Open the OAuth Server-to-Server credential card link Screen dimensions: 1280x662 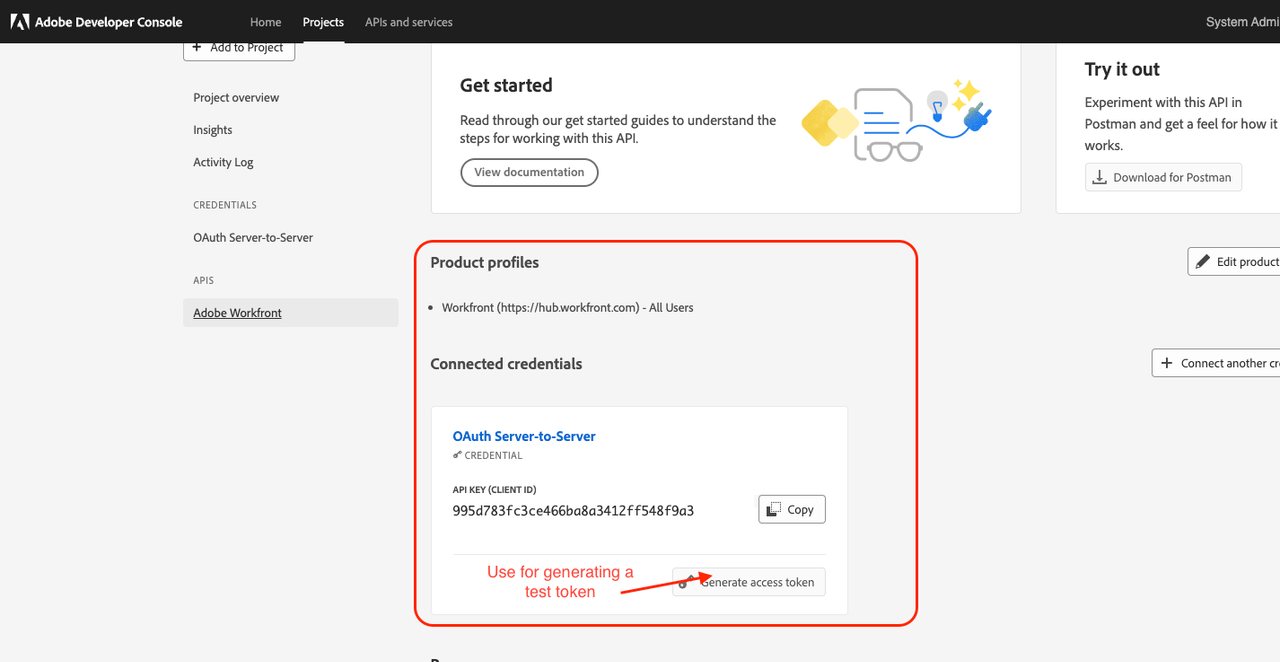pyautogui.click(x=524, y=436)
